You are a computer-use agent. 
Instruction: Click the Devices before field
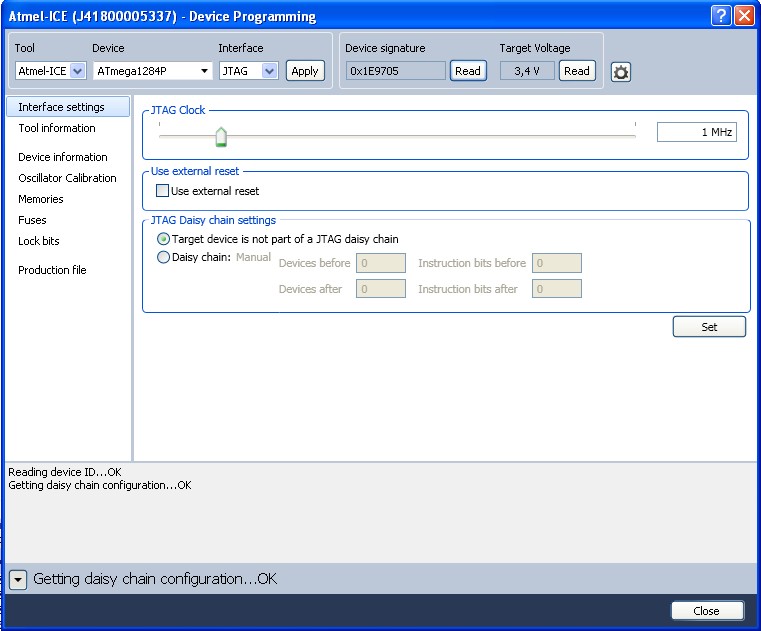(381, 263)
